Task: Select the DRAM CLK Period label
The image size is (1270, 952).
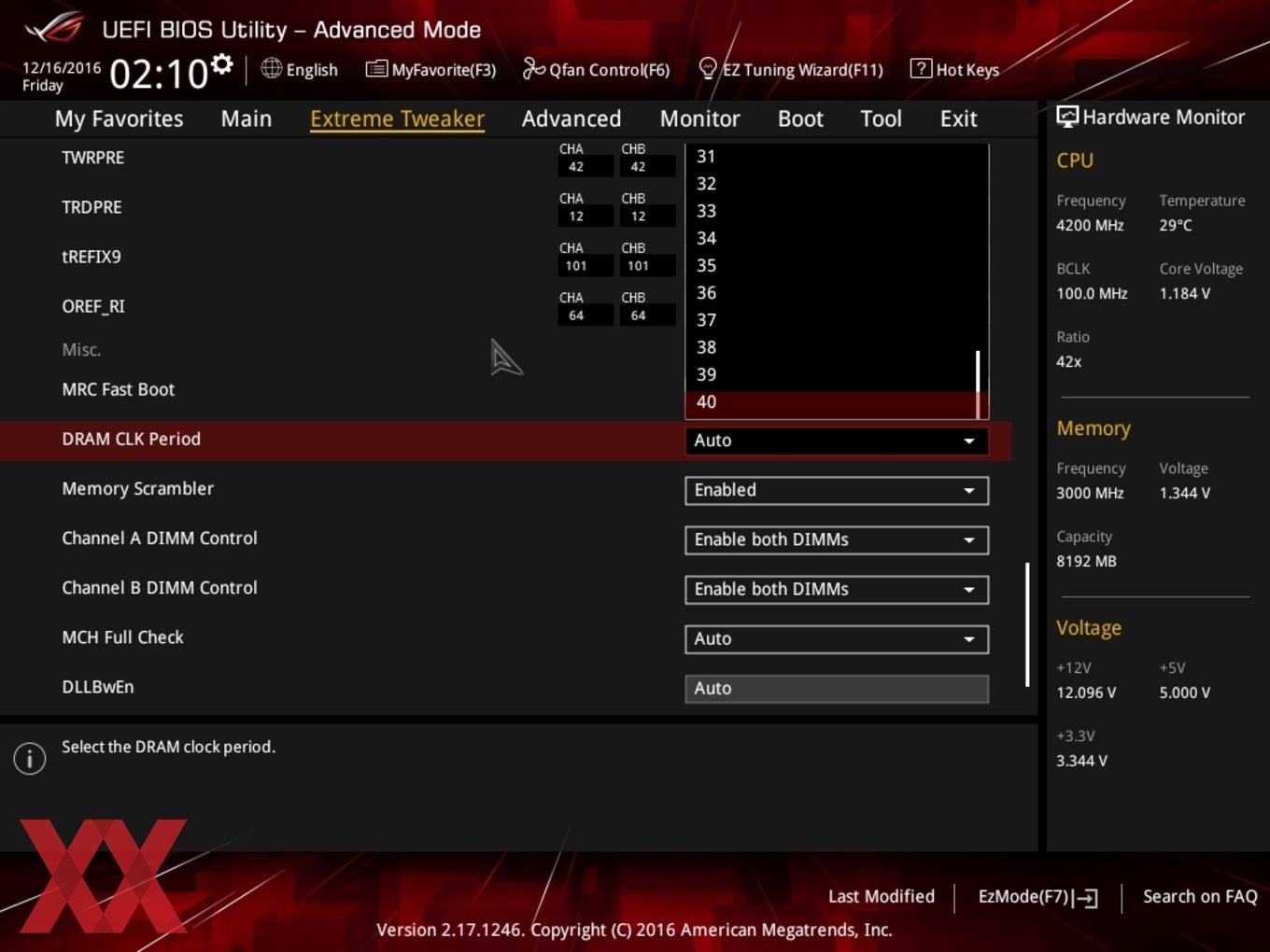Action: click(131, 439)
